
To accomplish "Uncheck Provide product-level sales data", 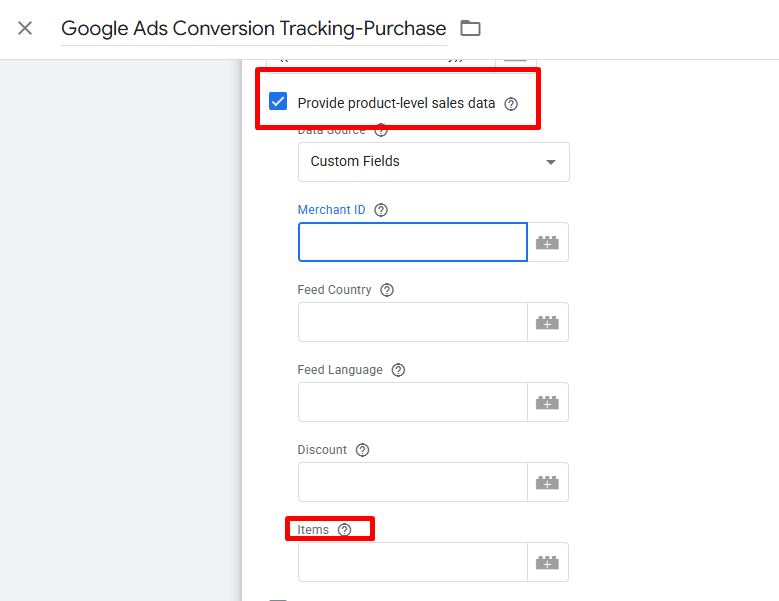I will pyautogui.click(x=278, y=102).
